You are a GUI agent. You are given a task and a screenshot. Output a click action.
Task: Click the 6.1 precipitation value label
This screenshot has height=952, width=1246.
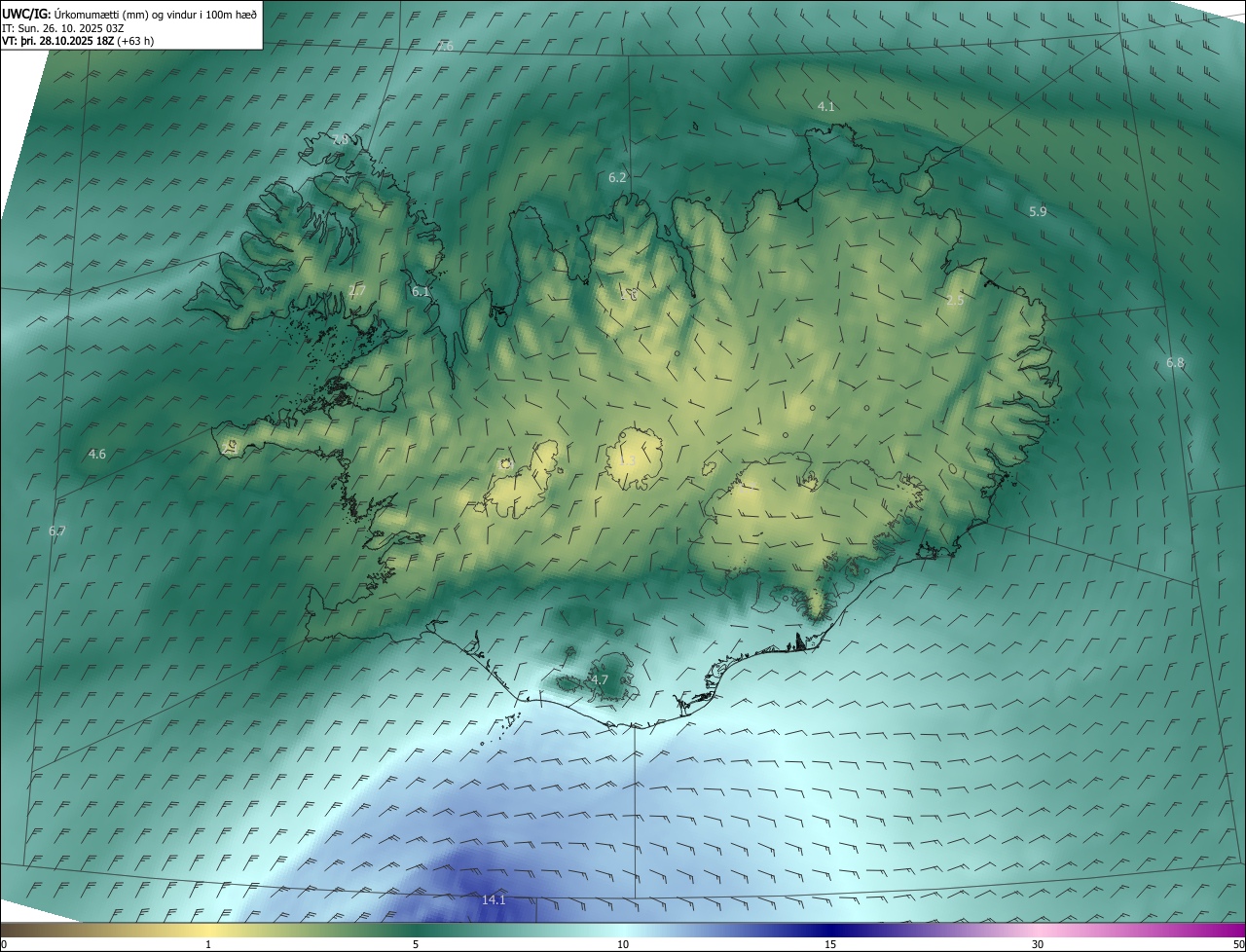421,291
